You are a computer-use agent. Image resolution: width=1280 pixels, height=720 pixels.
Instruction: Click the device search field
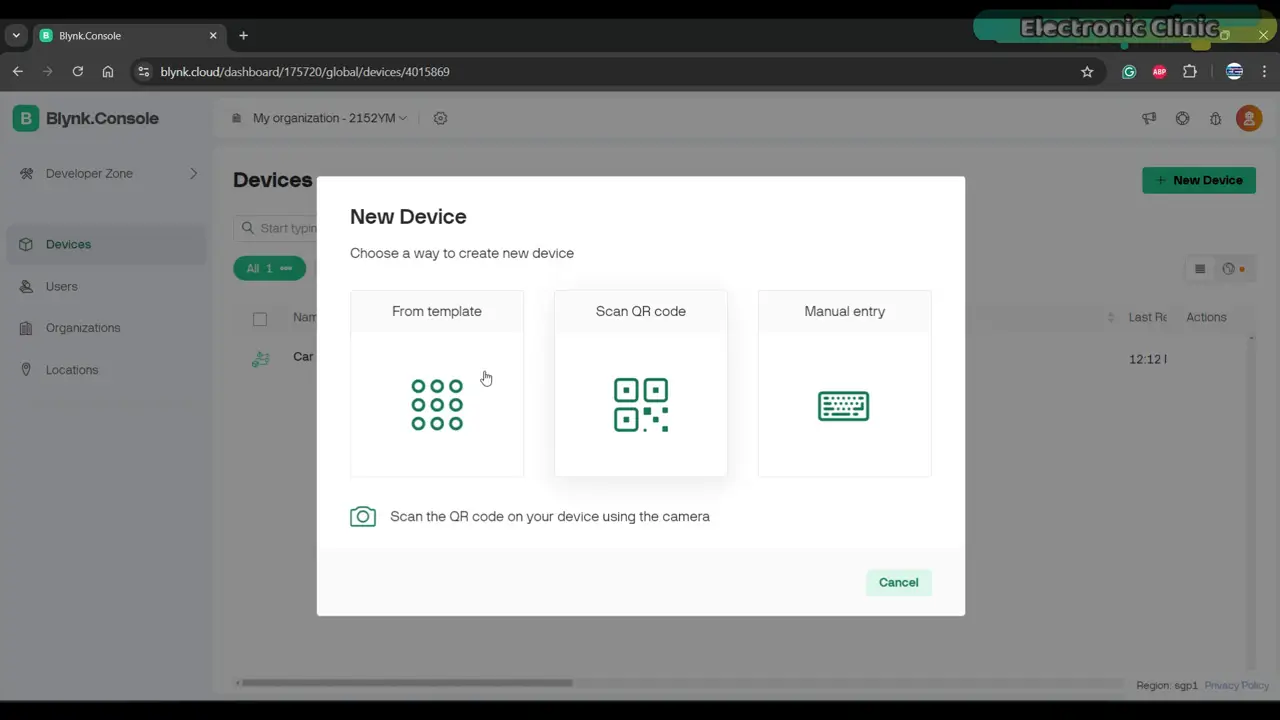[x=275, y=228]
